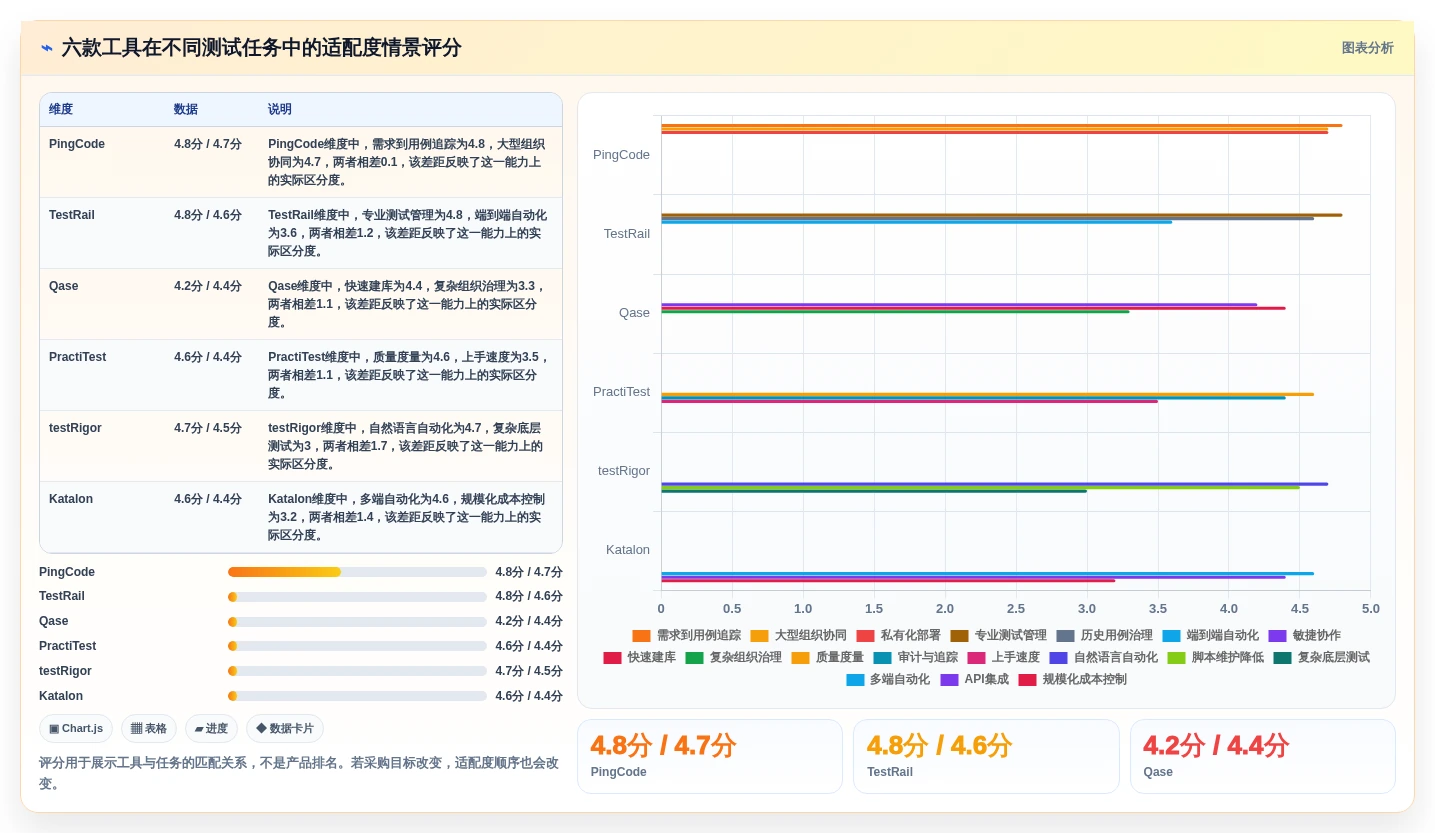Select the PractiTest table row name
The image size is (1435, 833).
77,357
